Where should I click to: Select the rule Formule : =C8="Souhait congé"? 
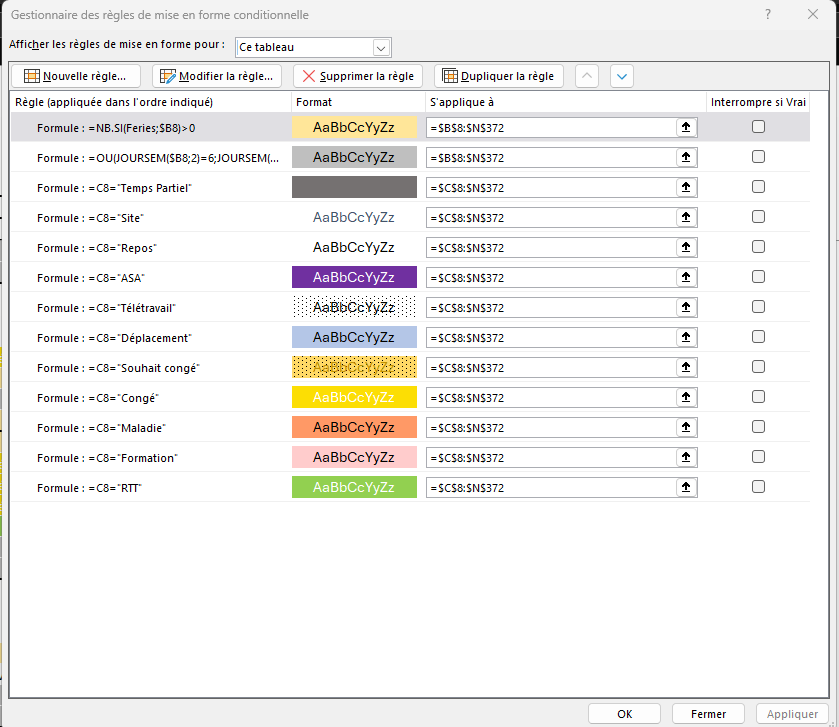[x=118, y=368]
